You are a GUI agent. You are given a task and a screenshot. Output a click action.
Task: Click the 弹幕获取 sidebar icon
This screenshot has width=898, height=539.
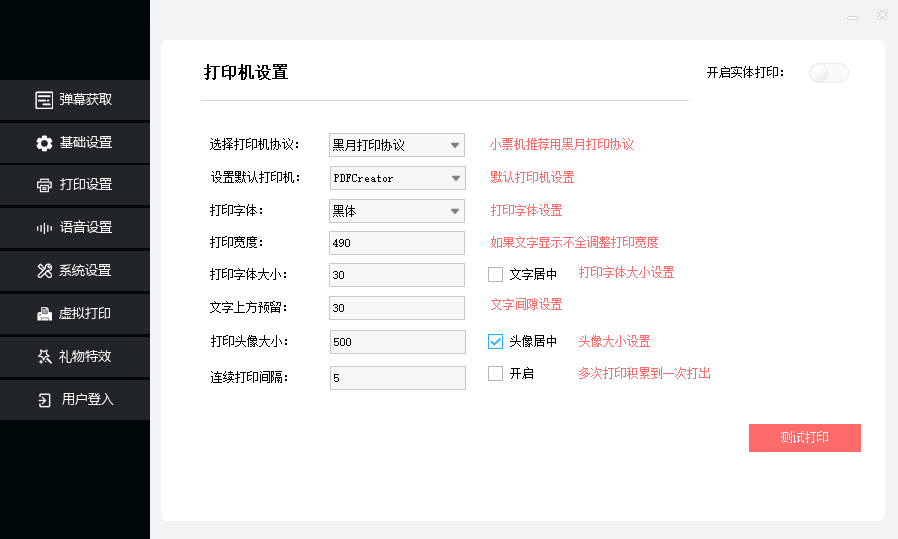[x=43, y=100]
